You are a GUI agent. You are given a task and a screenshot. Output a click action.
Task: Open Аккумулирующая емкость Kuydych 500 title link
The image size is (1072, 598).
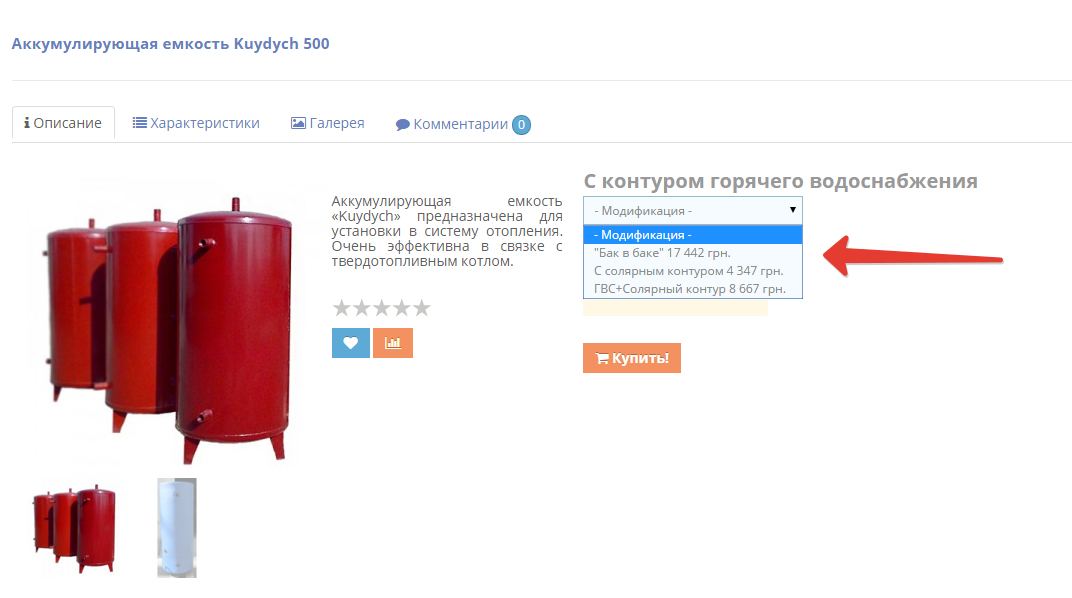[170, 44]
